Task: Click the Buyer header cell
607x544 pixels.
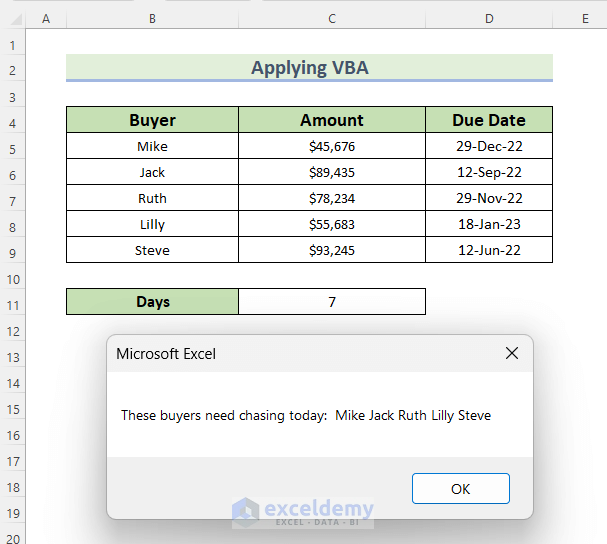Action: click(x=152, y=120)
